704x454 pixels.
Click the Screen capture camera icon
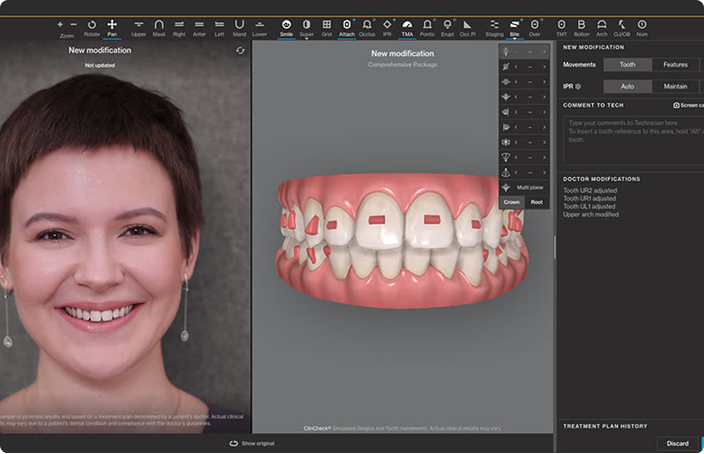(x=676, y=105)
